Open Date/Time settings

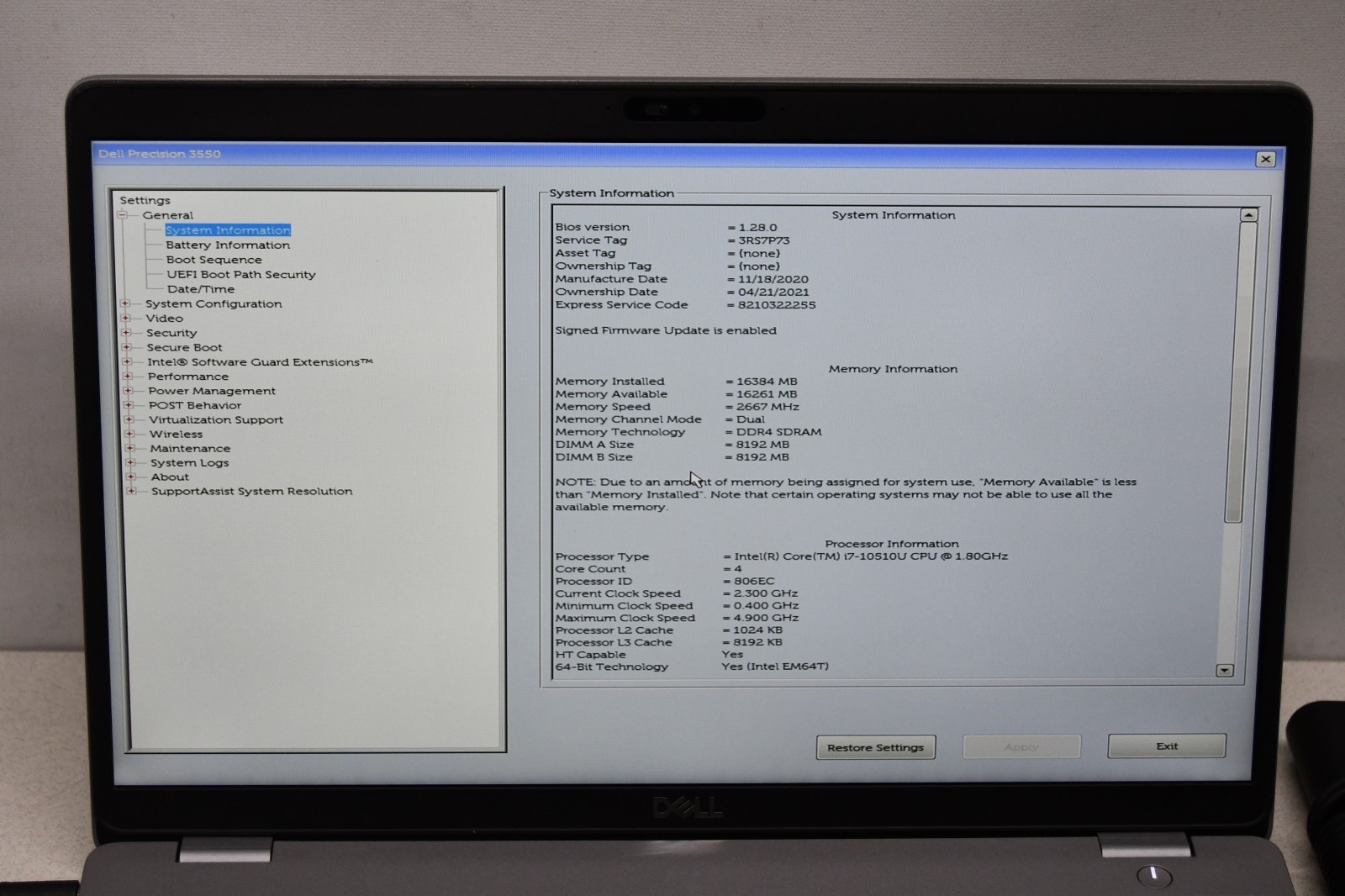201,289
